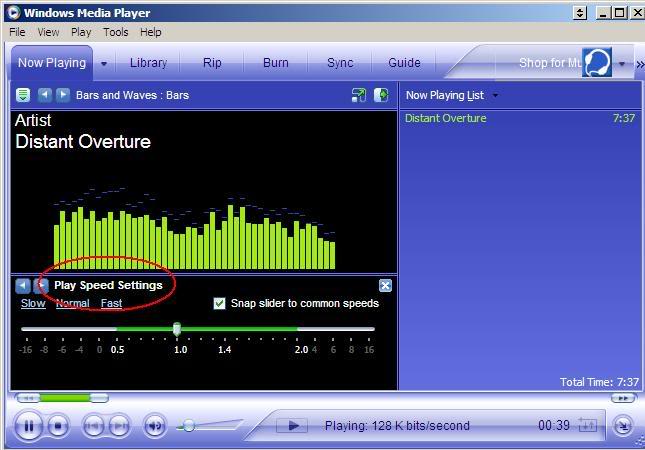The image size is (645, 450).
Task: Set play speed to Normal
Action: pos(72,304)
